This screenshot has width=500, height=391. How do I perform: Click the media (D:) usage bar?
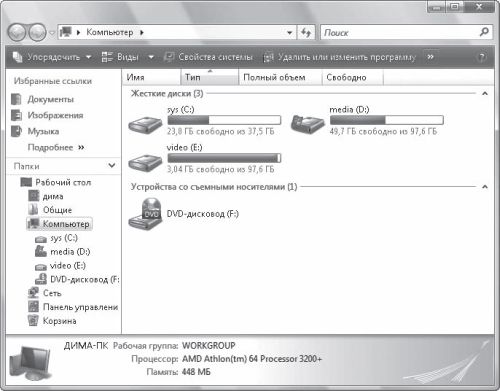(x=386, y=120)
